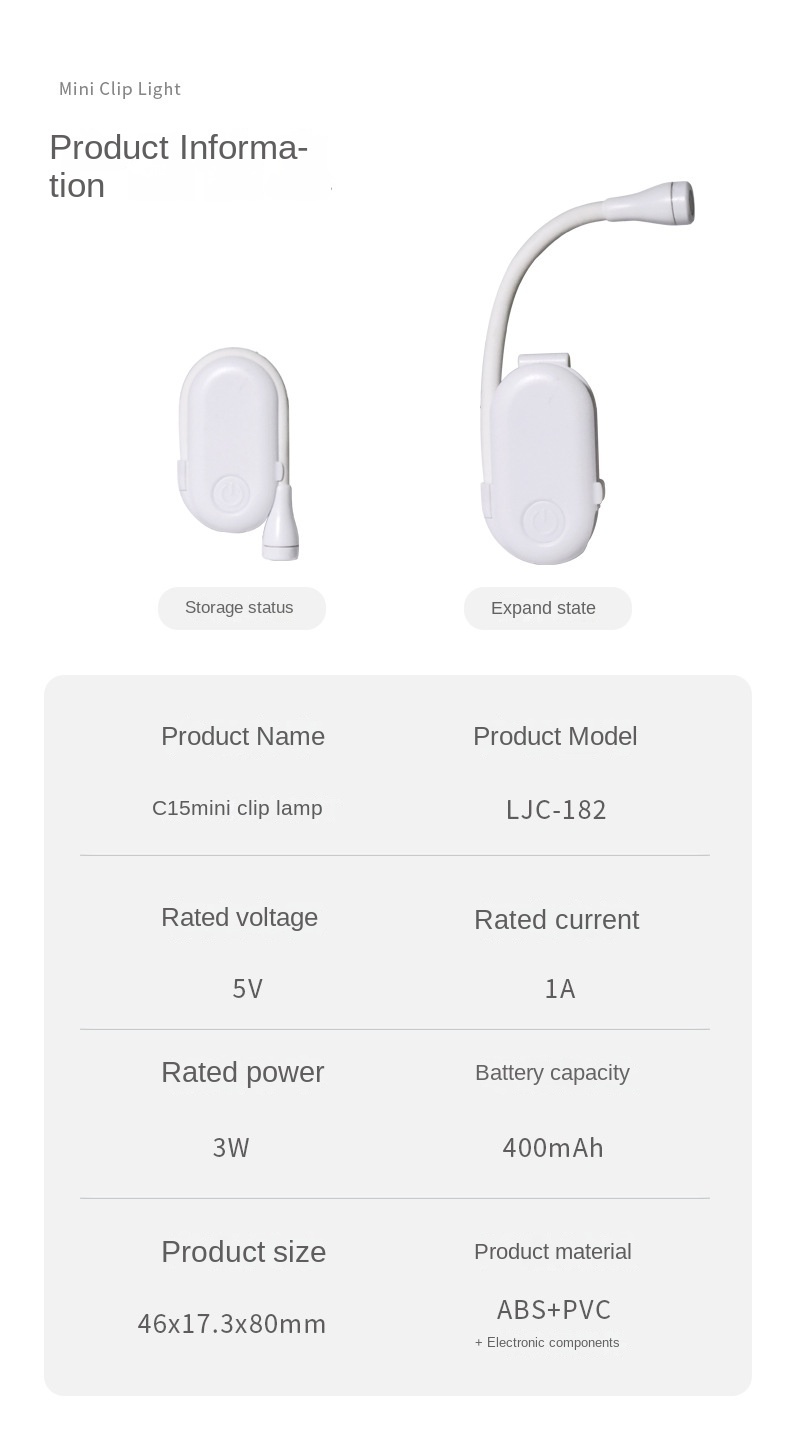The height and width of the screenshot is (1442, 790).
Task: Click the "Product size" label
Action: point(244,1252)
